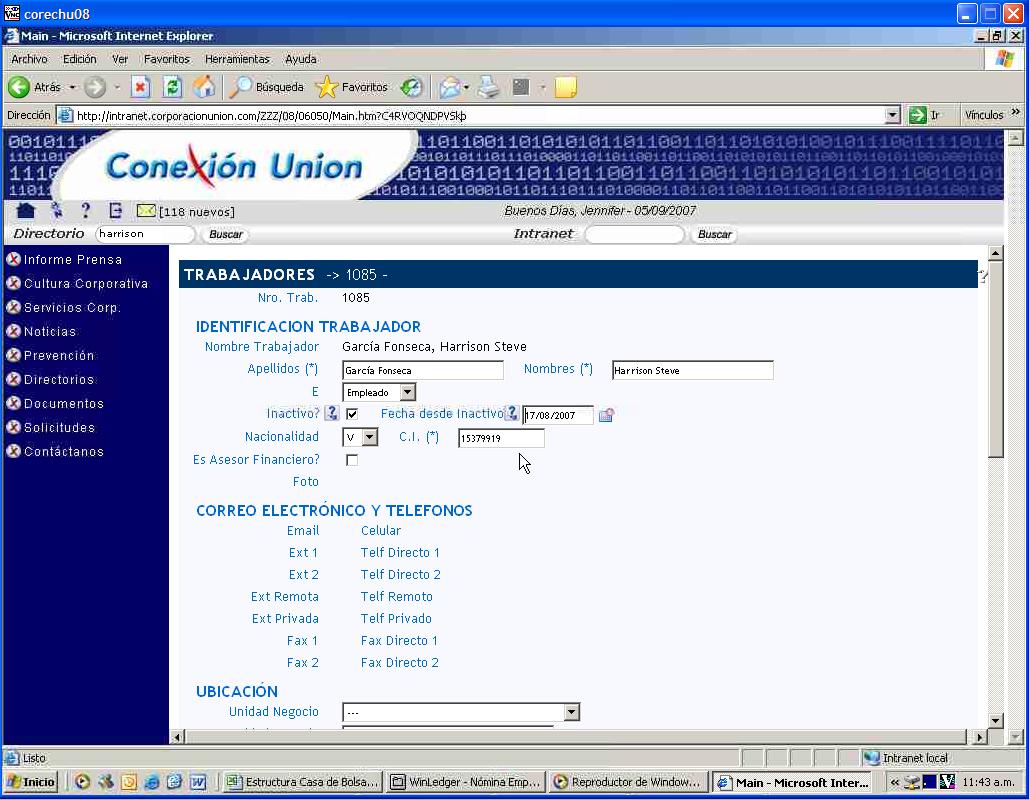The height and width of the screenshot is (800, 1029).
Task: Go to browser Home icon
Action: 204,87
